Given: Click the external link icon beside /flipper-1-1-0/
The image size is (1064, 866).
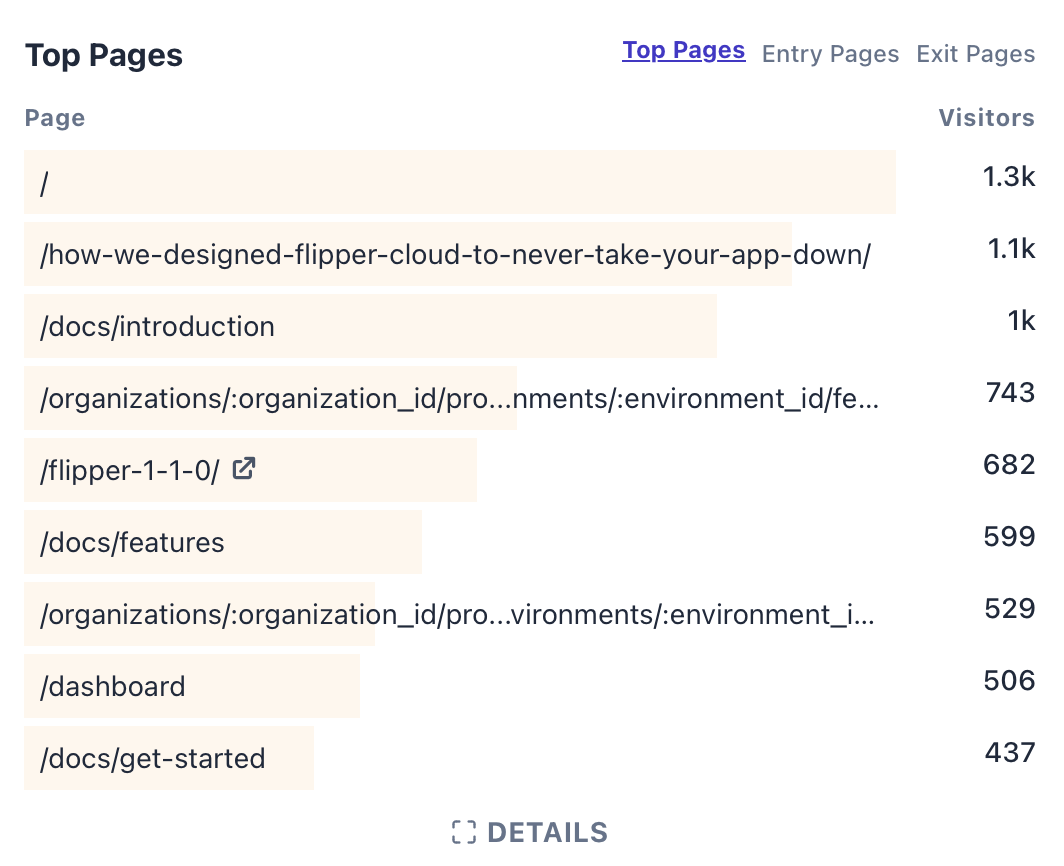Looking at the screenshot, I should (x=243, y=468).
